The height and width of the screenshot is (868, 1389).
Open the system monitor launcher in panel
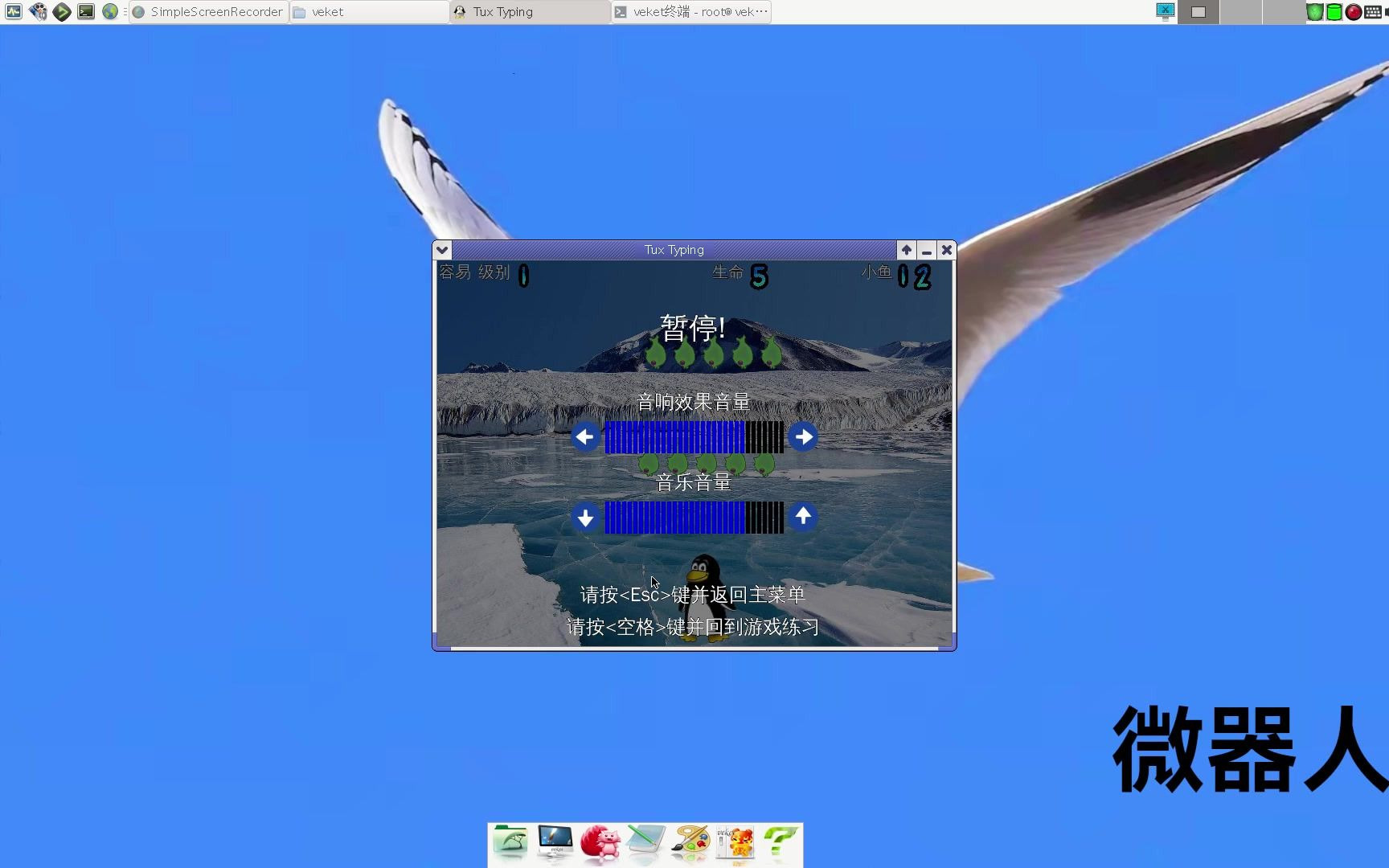14,11
